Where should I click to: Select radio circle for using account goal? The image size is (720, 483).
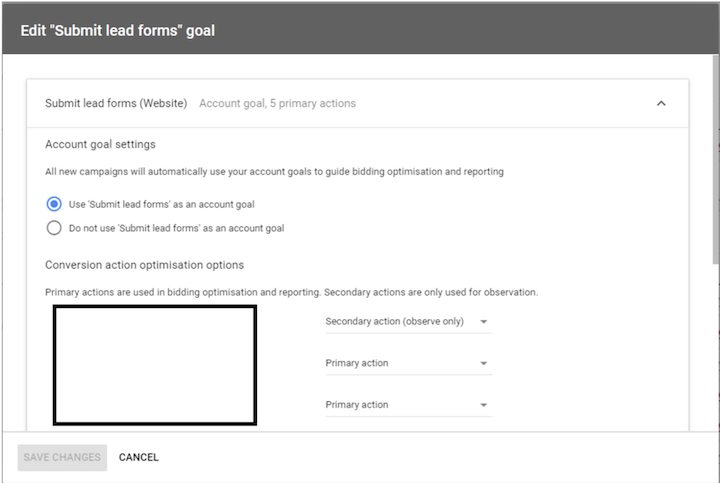pos(54,204)
